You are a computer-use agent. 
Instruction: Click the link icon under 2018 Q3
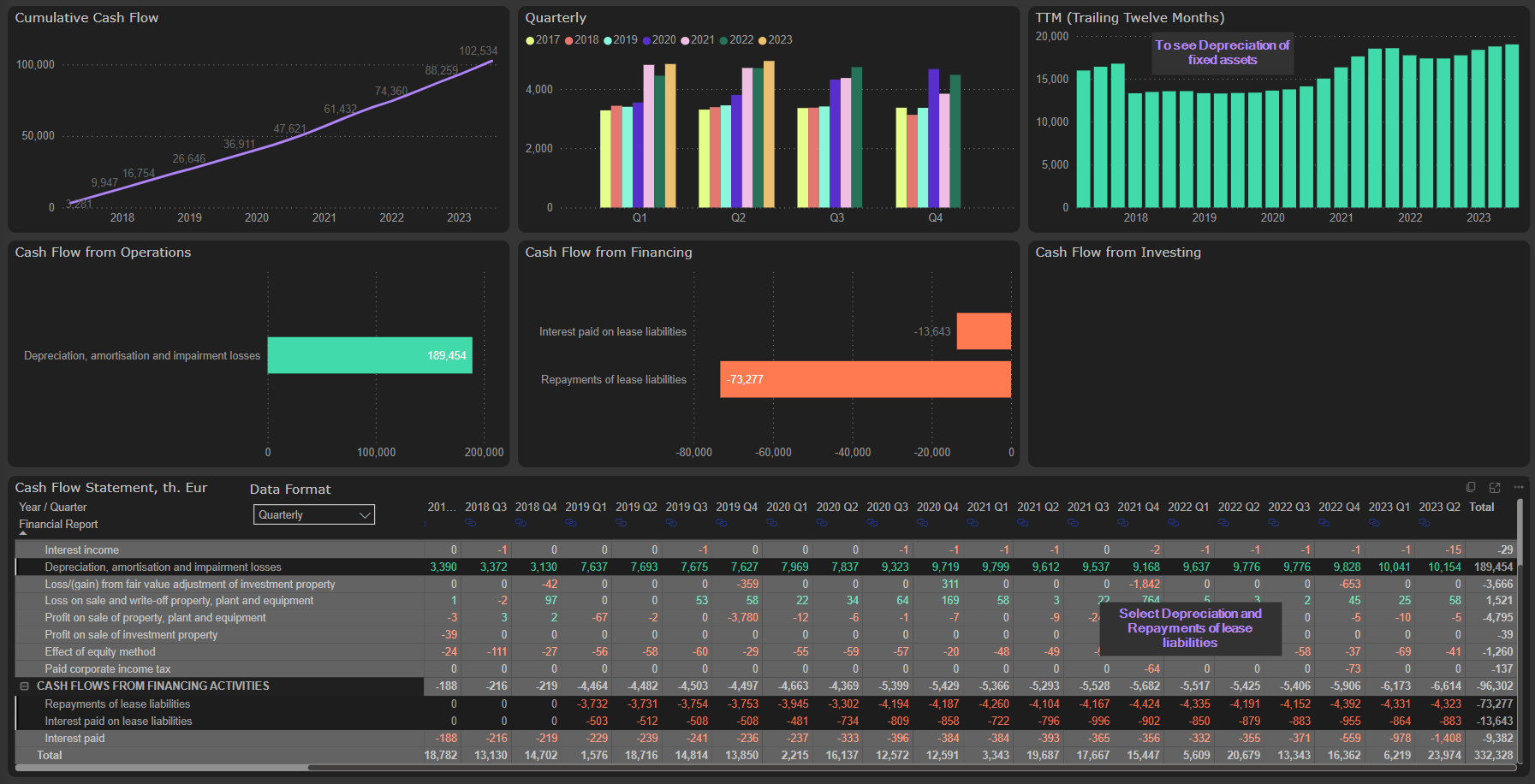pyautogui.click(x=470, y=523)
